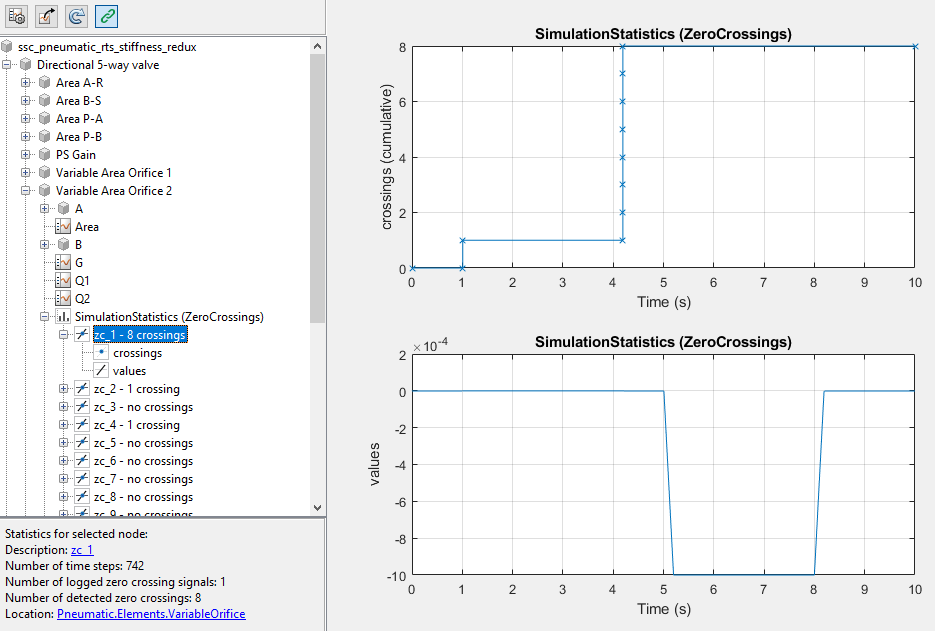Expand the zc_5 - no crossings node
Screen dimensions: 935x631
point(64,443)
